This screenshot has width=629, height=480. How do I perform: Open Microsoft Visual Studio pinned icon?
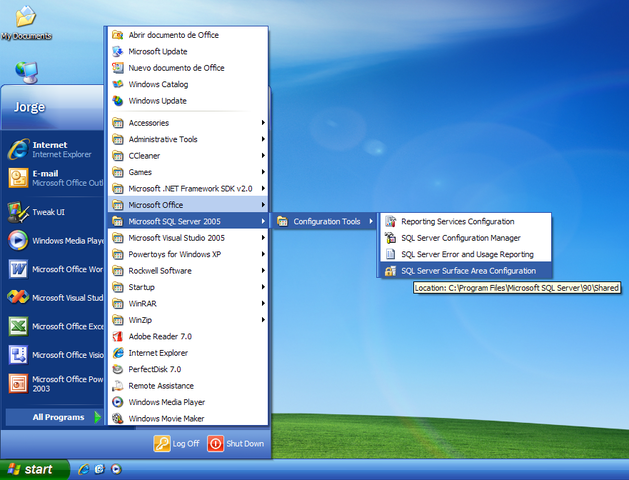pos(18,298)
